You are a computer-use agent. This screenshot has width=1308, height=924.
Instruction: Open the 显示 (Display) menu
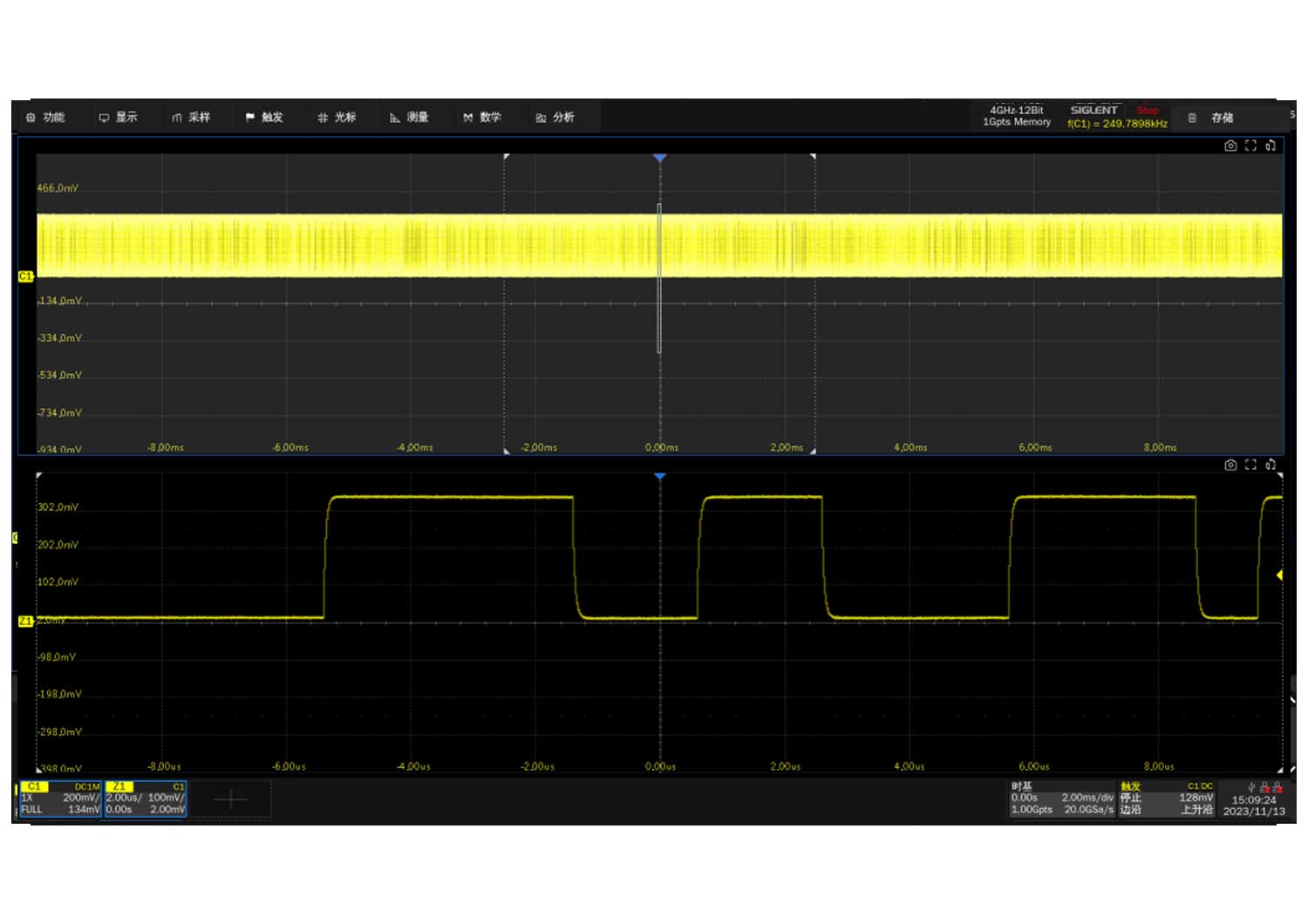(119, 118)
